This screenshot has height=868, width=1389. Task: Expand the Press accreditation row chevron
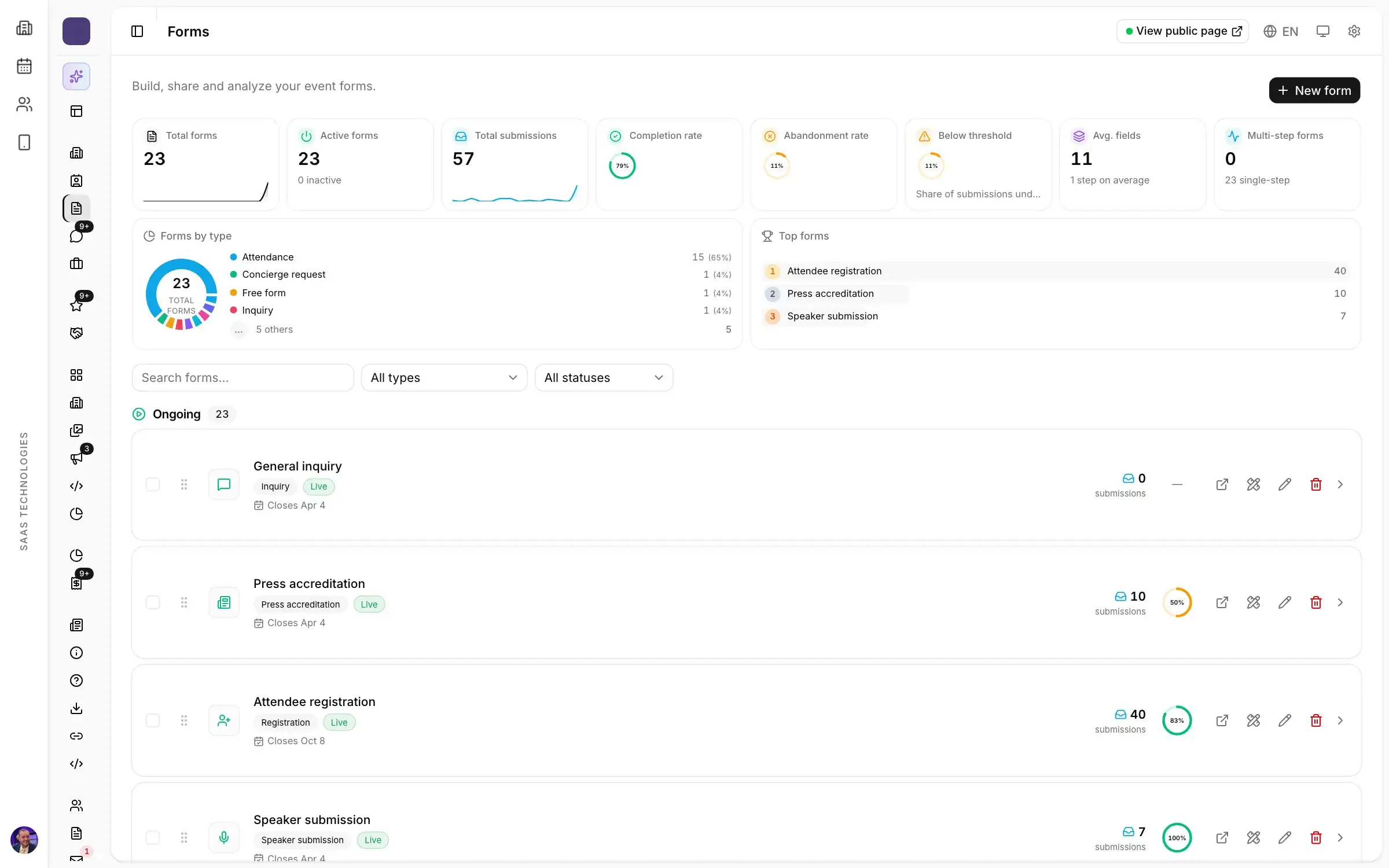(x=1340, y=602)
